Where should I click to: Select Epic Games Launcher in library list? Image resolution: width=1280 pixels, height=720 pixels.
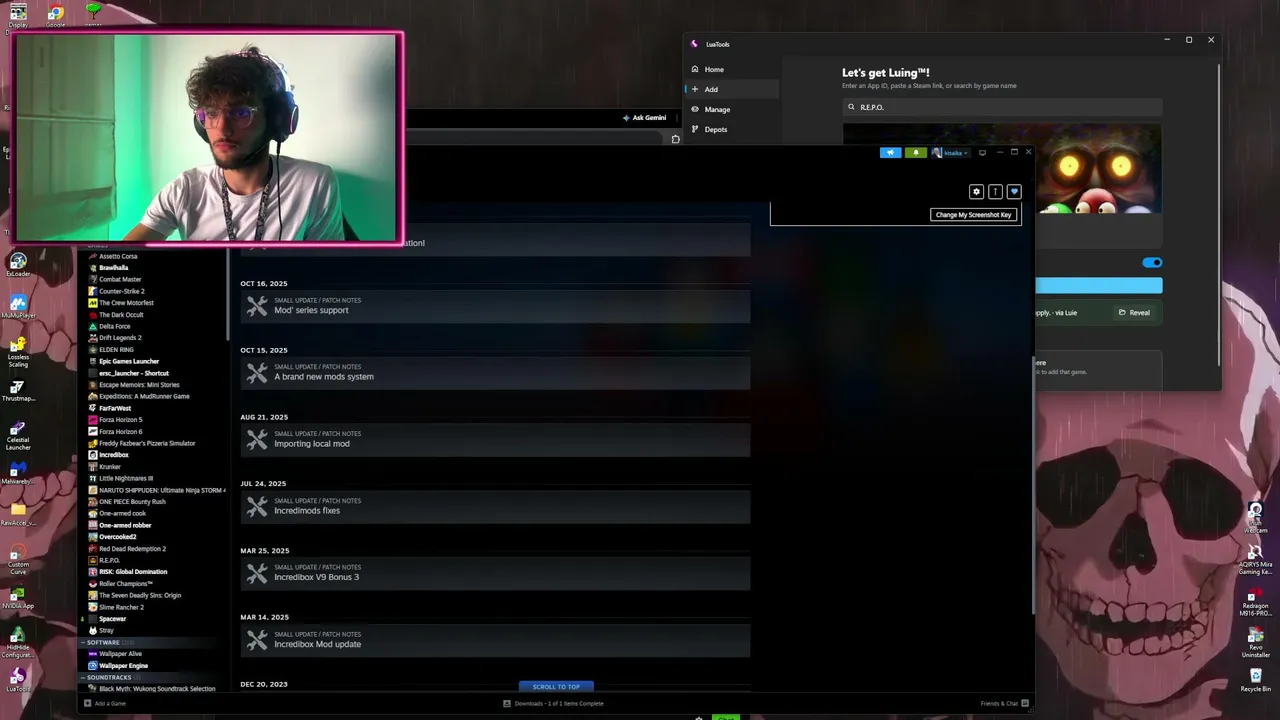tap(129, 361)
